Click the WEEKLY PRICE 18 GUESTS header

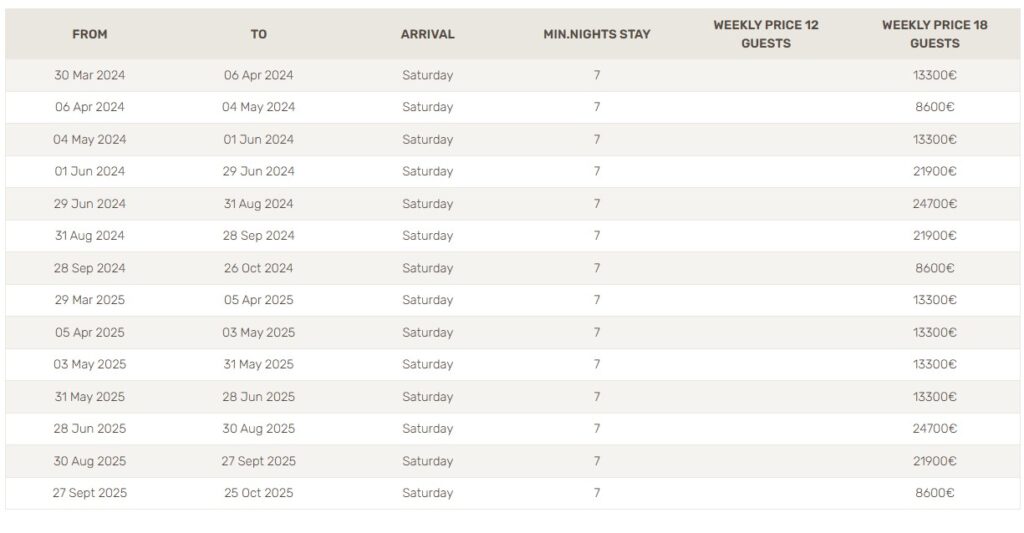pos(935,34)
